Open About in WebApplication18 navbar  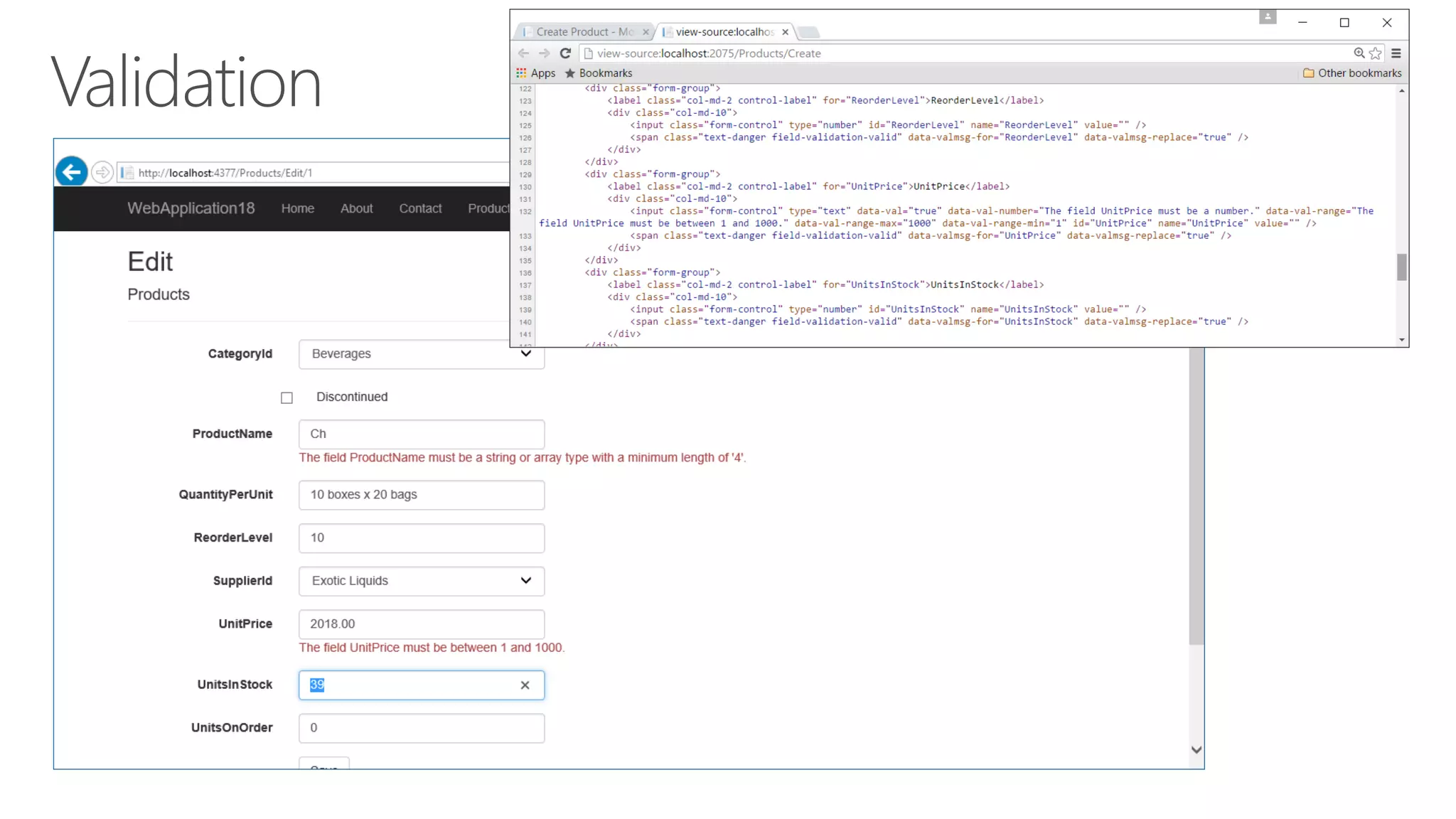[x=356, y=208]
